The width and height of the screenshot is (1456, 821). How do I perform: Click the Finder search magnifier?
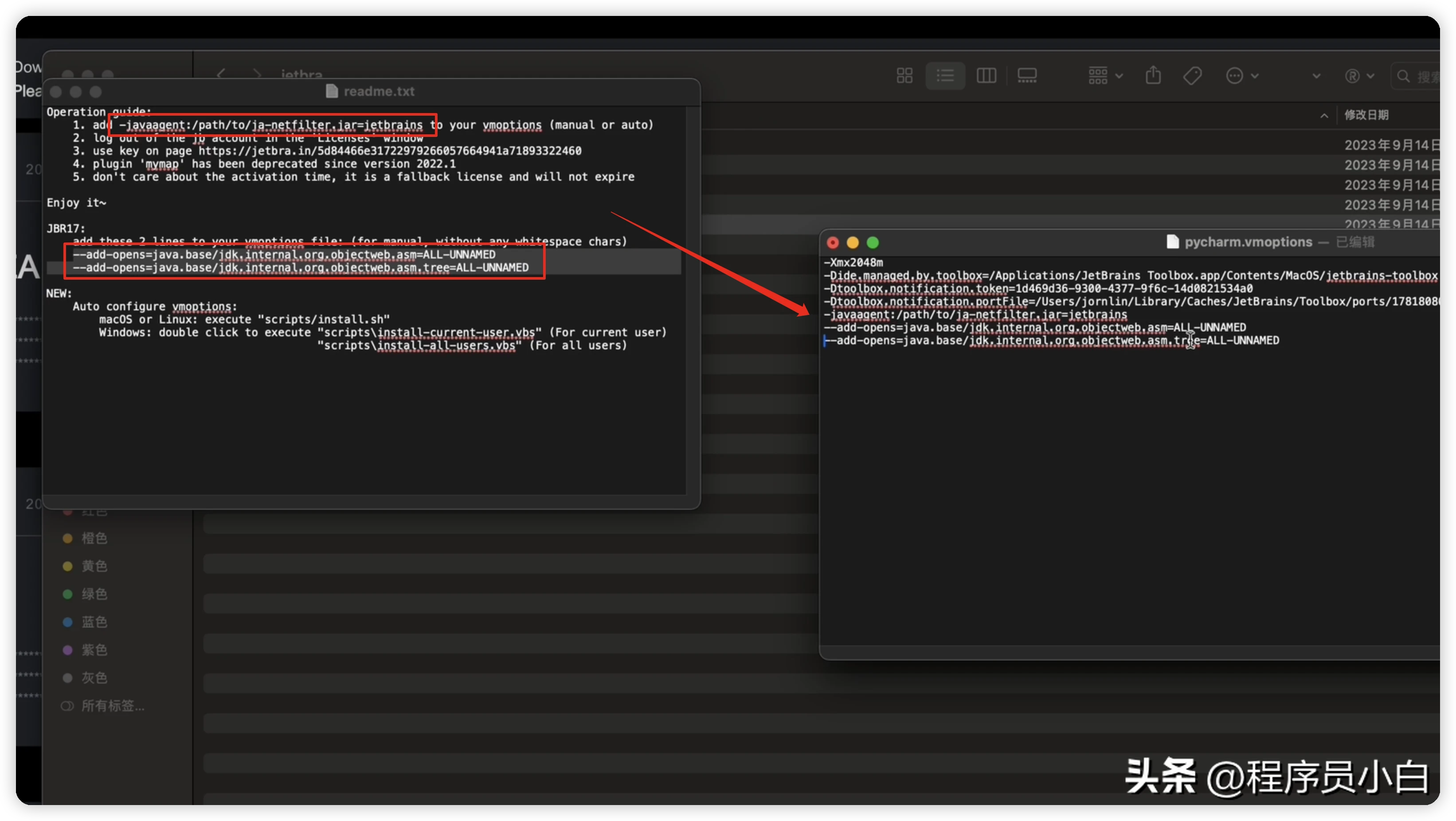(x=1403, y=76)
